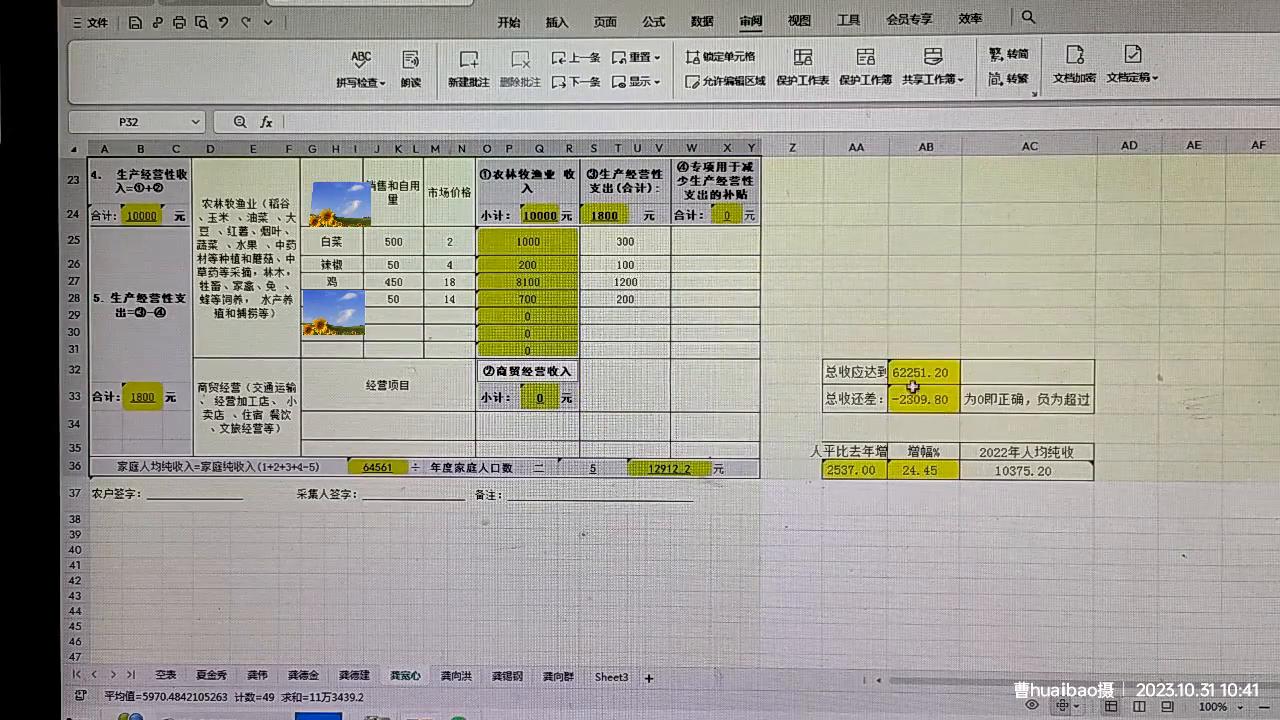
Task: Select the 拼写检查 spell check tool
Action: 359,70
